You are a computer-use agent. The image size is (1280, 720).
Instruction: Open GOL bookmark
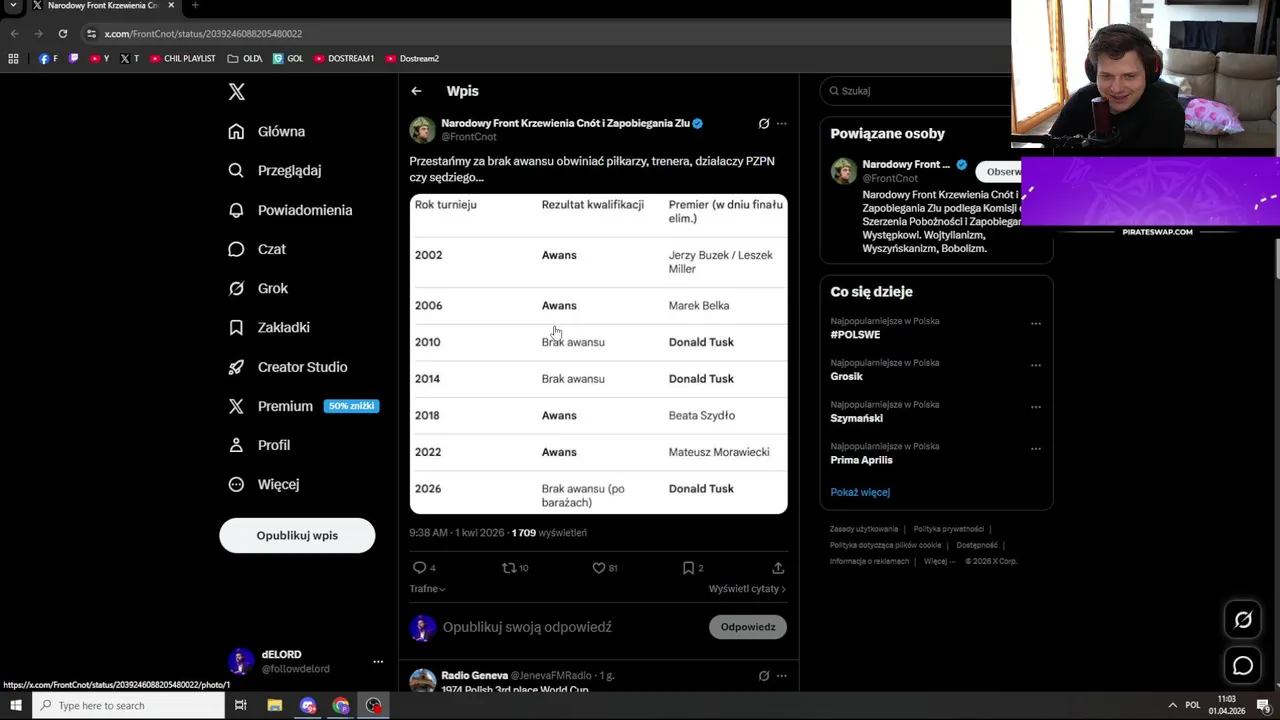coord(288,59)
